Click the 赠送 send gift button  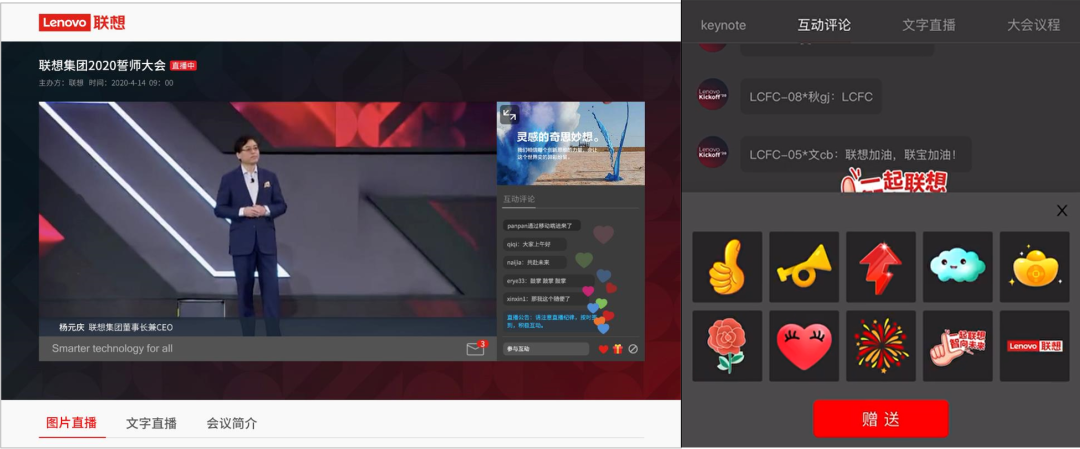[880, 419]
